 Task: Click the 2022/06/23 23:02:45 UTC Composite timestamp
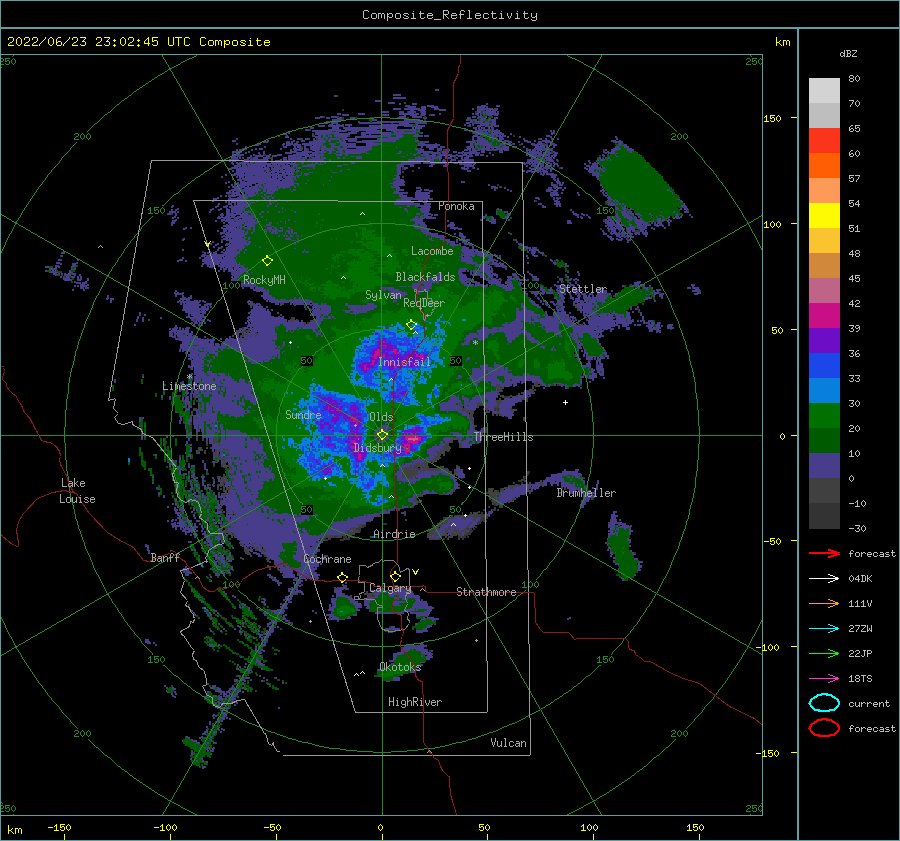pyautogui.click(x=138, y=42)
